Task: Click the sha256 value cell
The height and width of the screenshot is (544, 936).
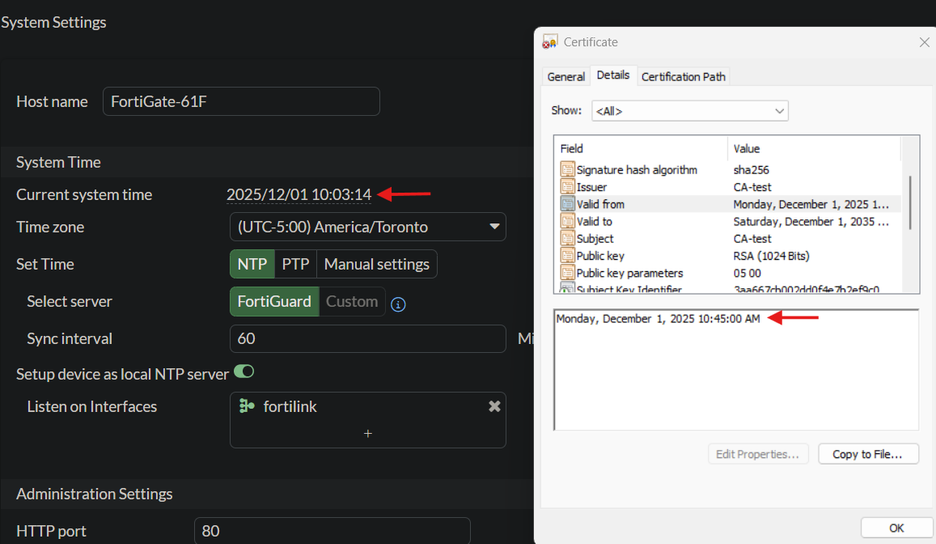Action: click(x=751, y=170)
